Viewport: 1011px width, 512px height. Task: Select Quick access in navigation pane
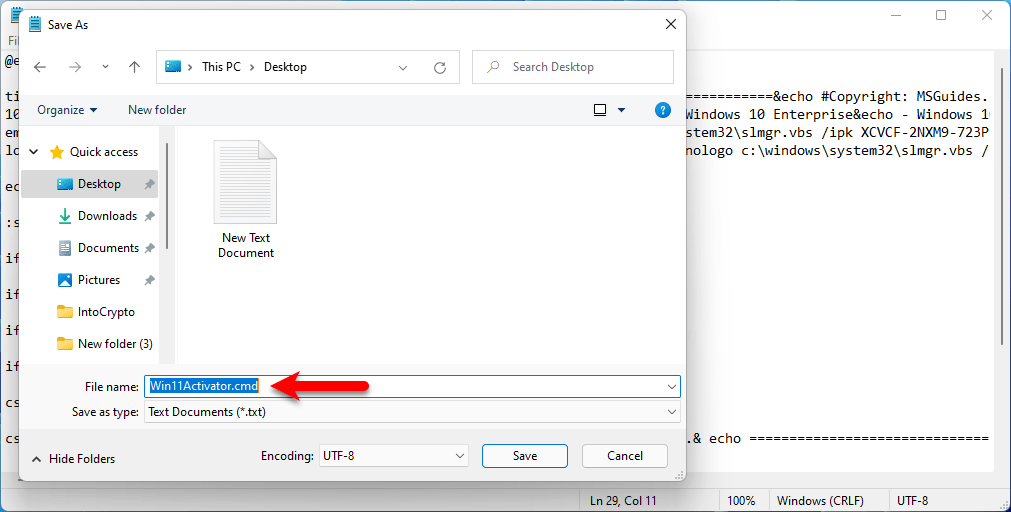pyautogui.click(x=94, y=152)
